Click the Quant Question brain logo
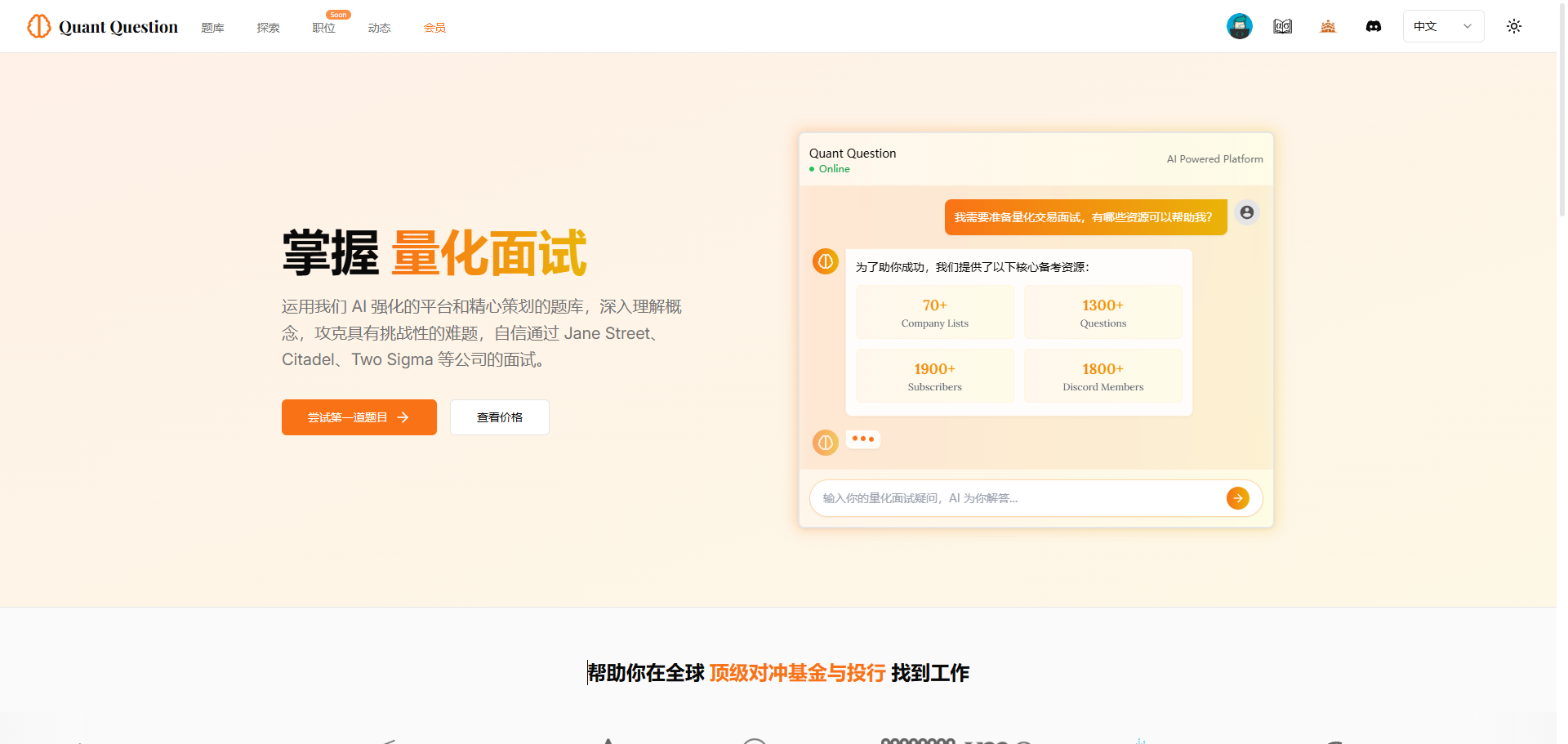The height and width of the screenshot is (744, 1568). (38, 26)
